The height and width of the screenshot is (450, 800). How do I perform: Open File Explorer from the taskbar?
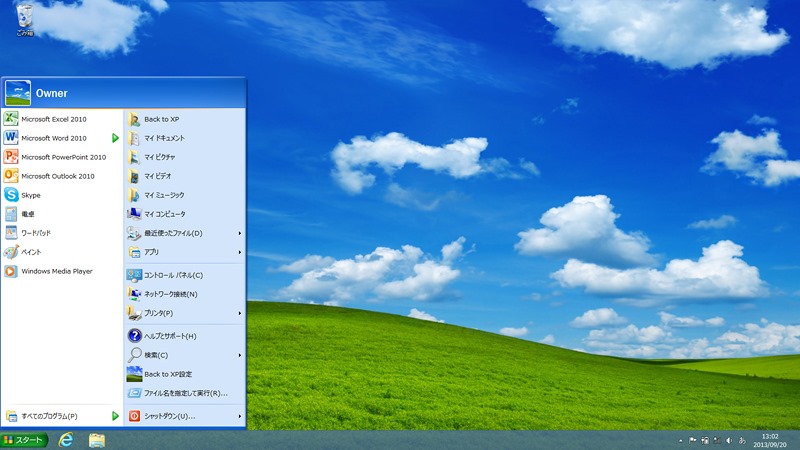click(x=96, y=440)
